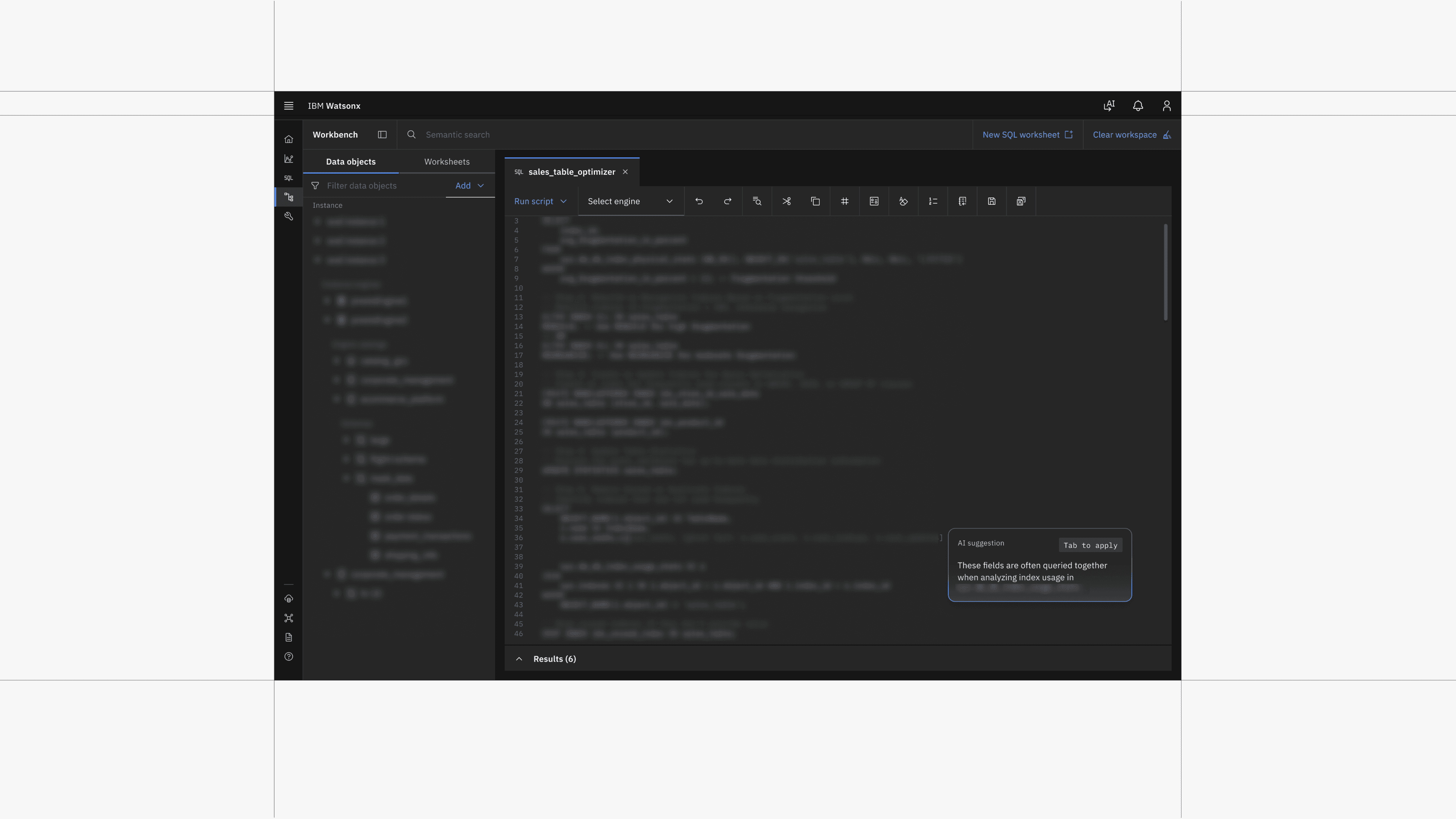Click the editor vertical scrollbar thumb
This screenshot has width=1456, height=819.
[x=1166, y=272]
